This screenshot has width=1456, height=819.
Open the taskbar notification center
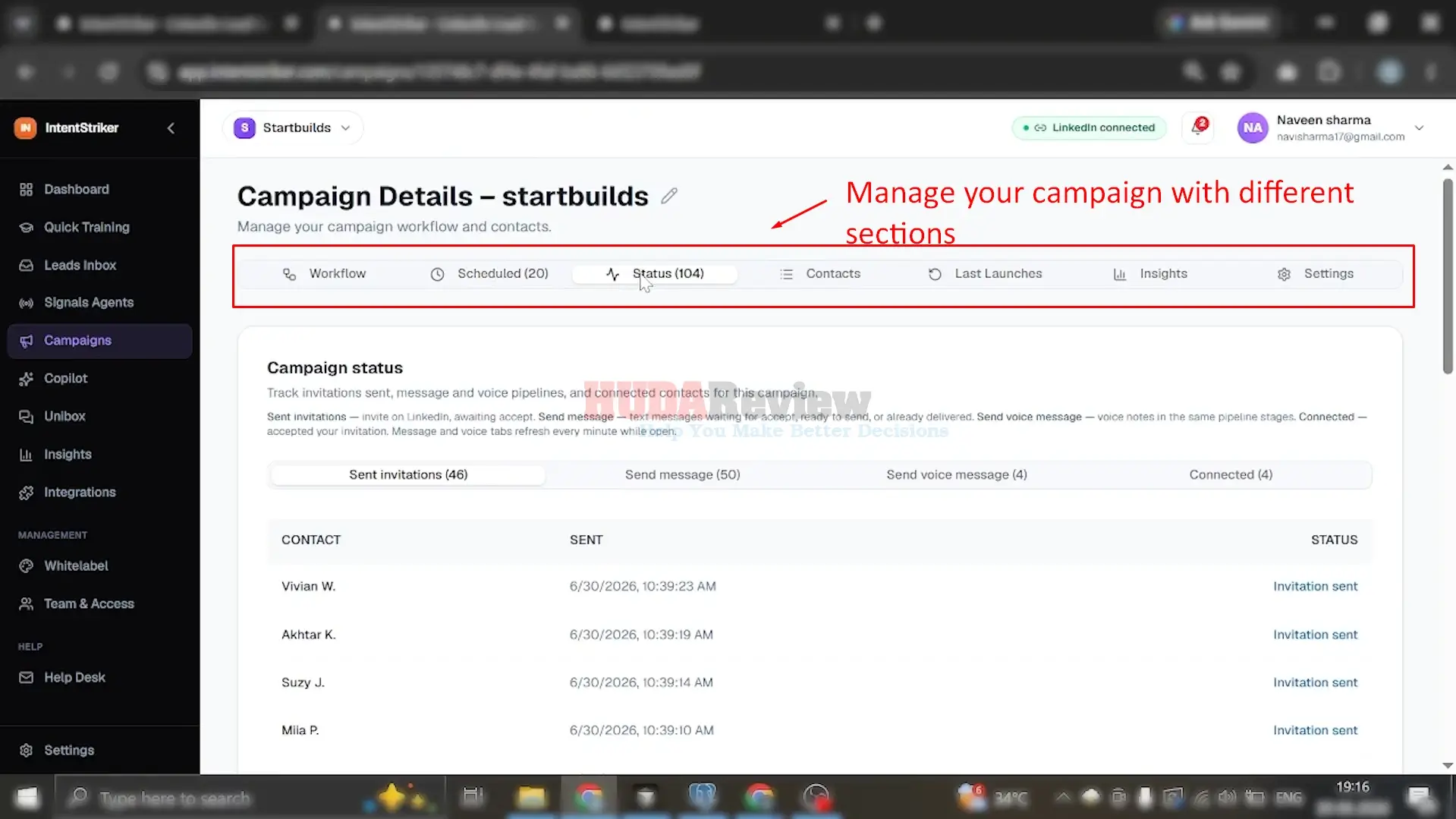(1418, 797)
